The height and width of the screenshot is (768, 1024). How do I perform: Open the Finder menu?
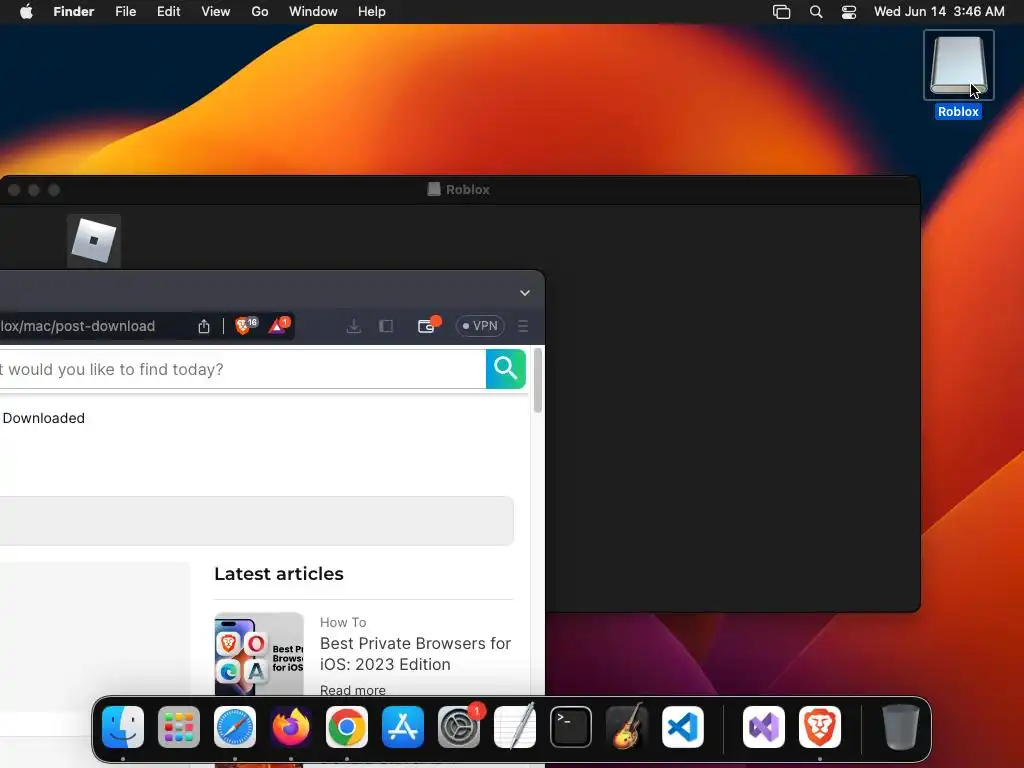click(x=74, y=12)
